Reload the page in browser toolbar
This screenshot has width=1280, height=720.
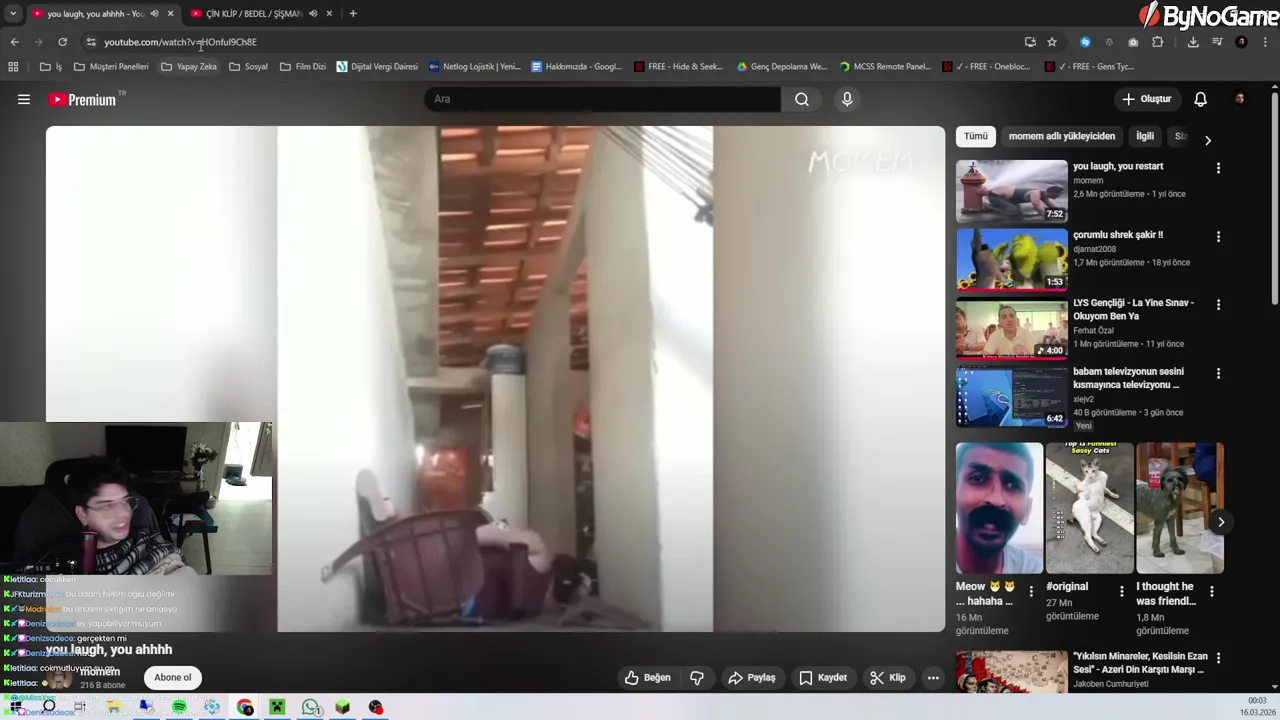point(62,42)
